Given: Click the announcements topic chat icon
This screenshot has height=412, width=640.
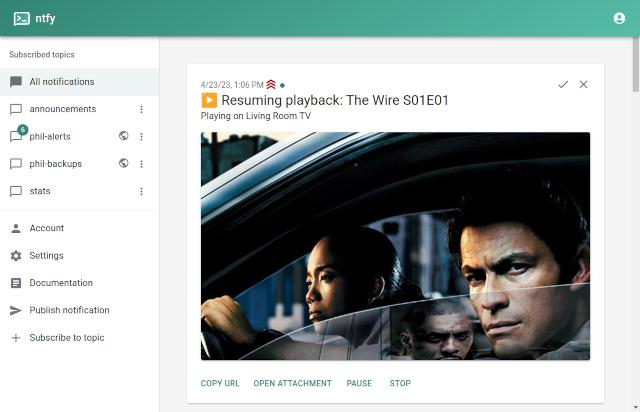Looking at the screenshot, I should (x=16, y=109).
